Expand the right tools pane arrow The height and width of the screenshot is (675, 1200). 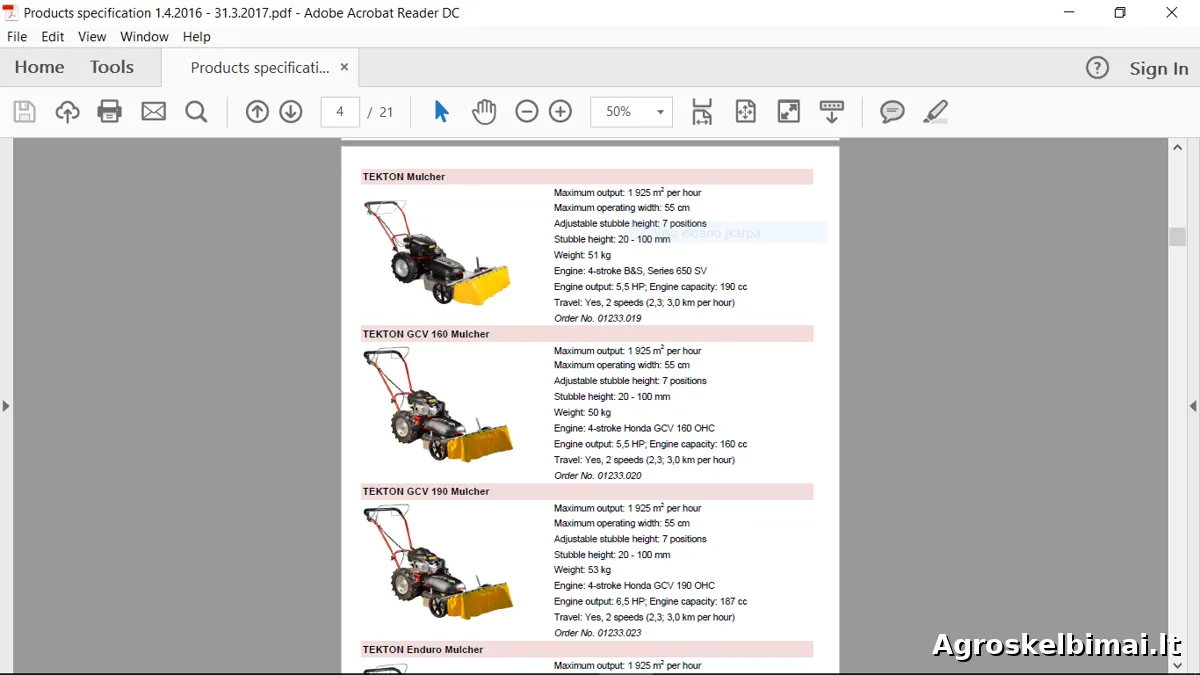(x=1193, y=406)
